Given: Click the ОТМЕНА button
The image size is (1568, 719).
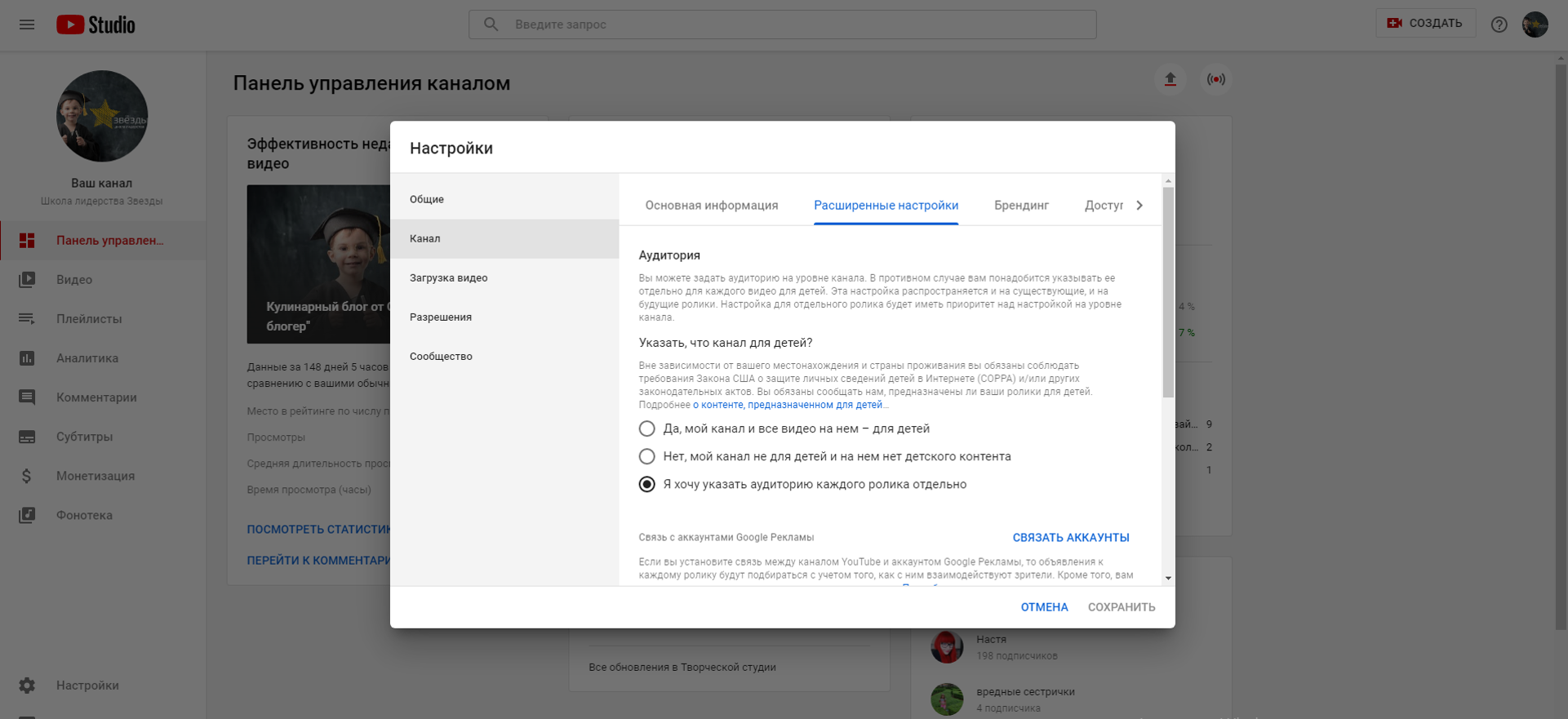Looking at the screenshot, I should click(1044, 607).
